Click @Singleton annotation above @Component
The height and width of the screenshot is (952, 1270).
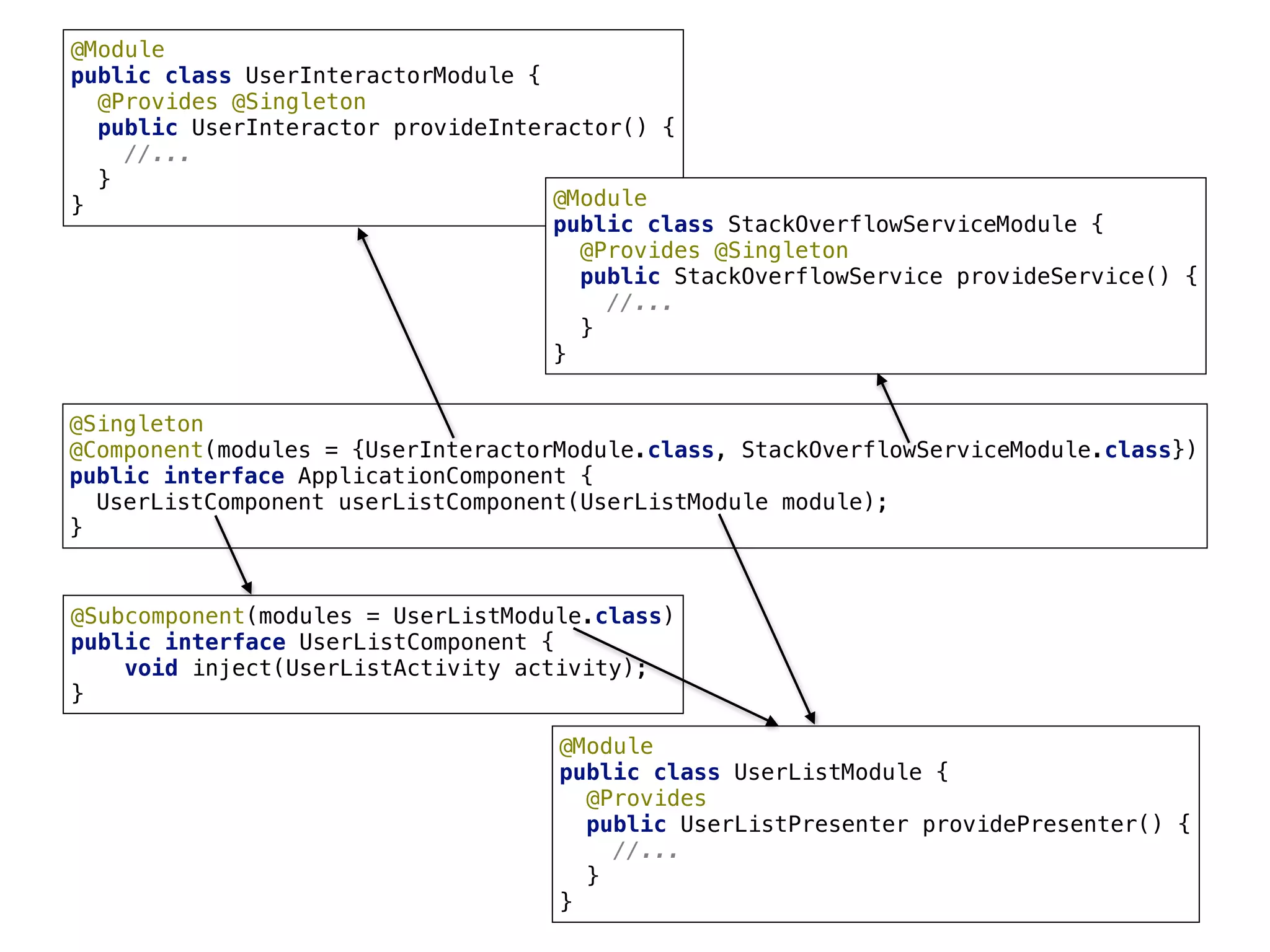point(136,424)
